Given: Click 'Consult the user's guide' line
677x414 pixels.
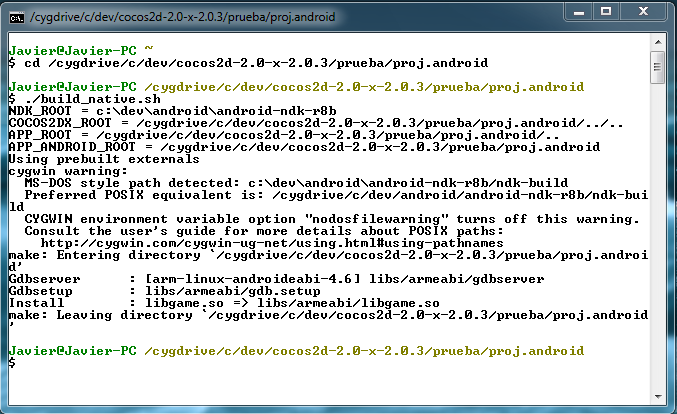Looking at the screenshot, I should click(x=264, y=231).
